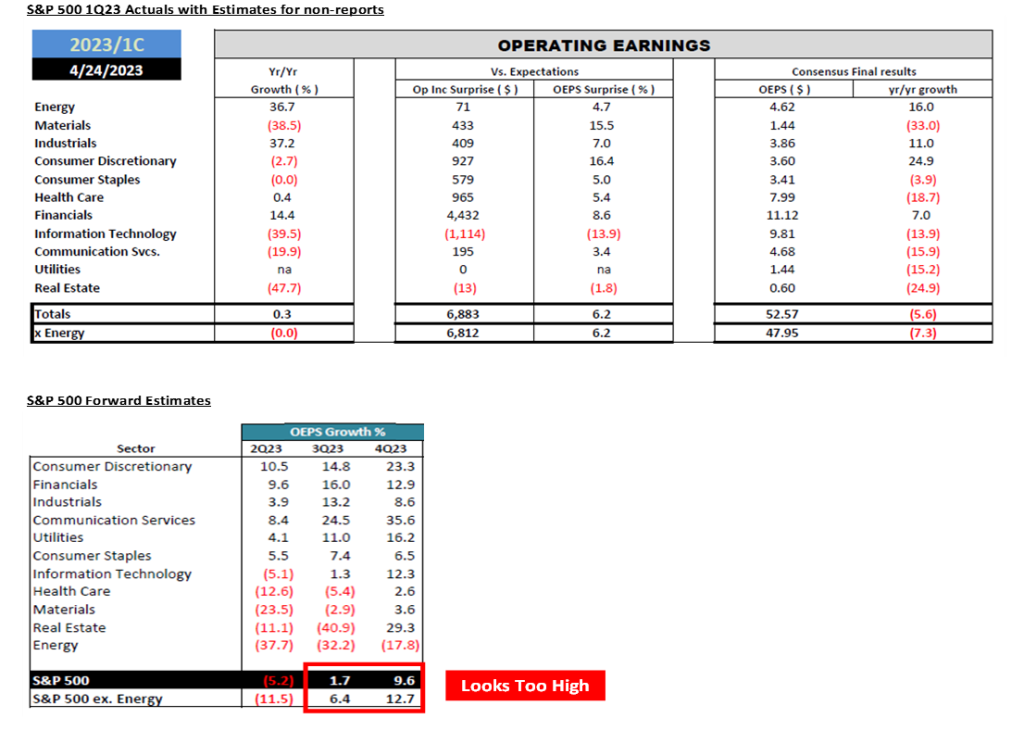Select the OEPS Growth % teal header
This screenshot has height=731, width=1024.
click(333, 432)
